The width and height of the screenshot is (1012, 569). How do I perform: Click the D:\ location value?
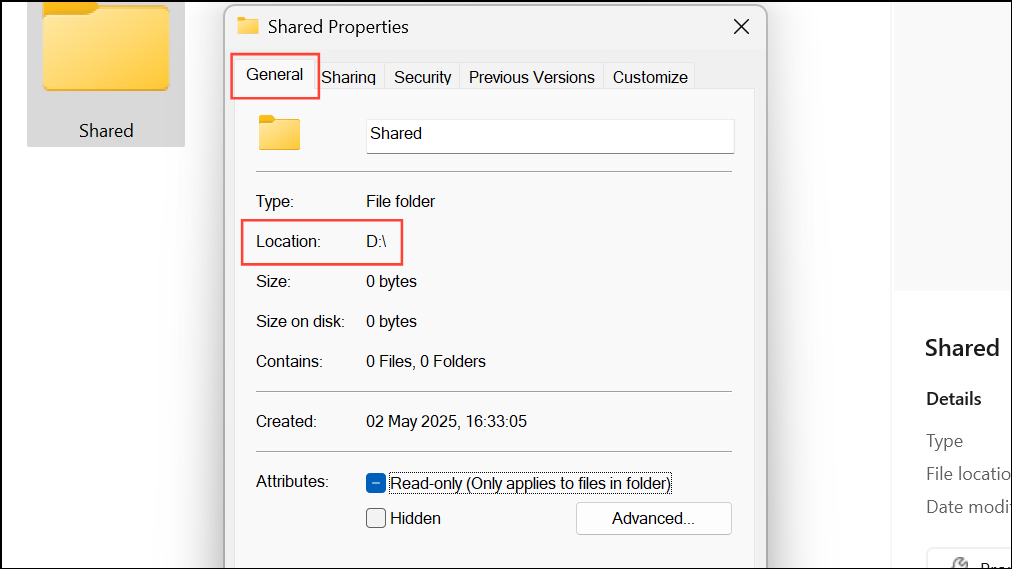(377, 241)
